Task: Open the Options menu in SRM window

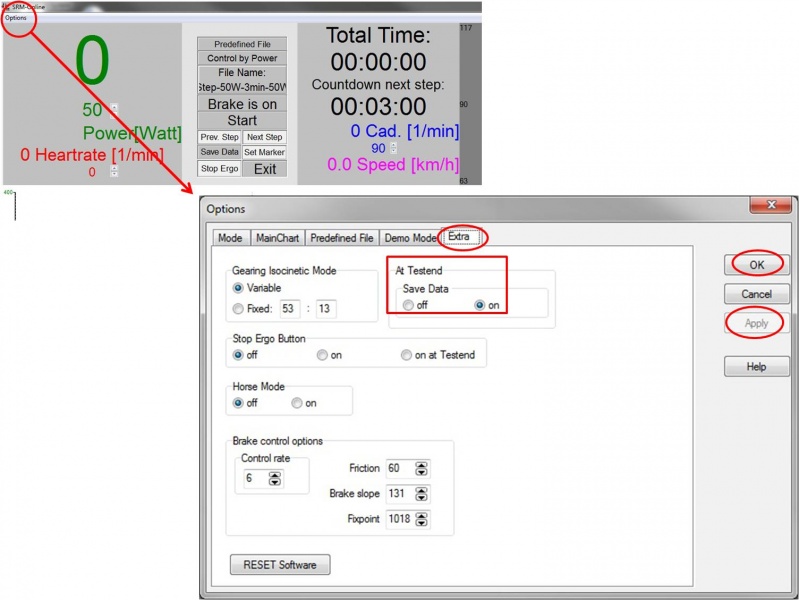Action: tap(16, 18)
